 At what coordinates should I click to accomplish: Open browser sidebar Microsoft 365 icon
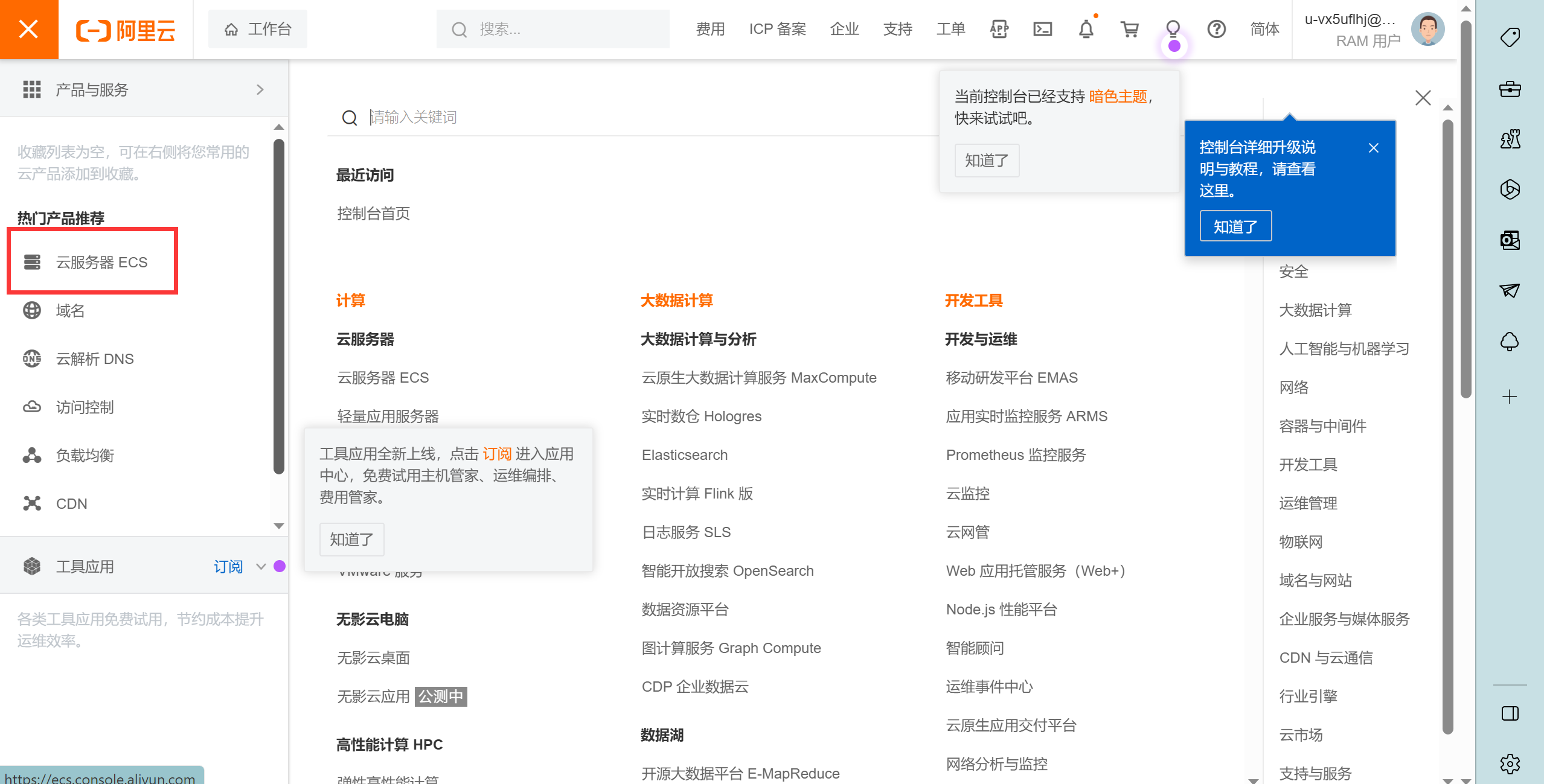coord(1510,190)
